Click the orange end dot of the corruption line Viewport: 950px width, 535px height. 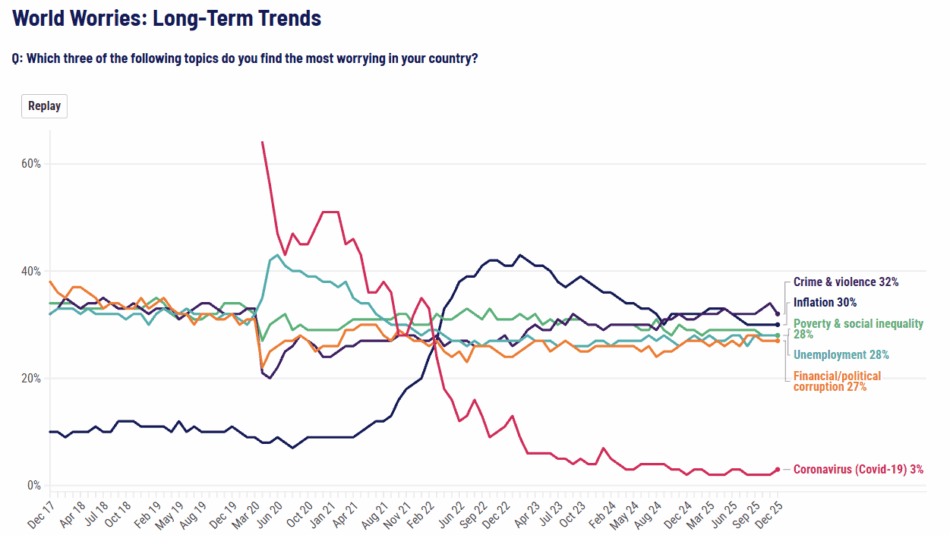coord(777,341)
